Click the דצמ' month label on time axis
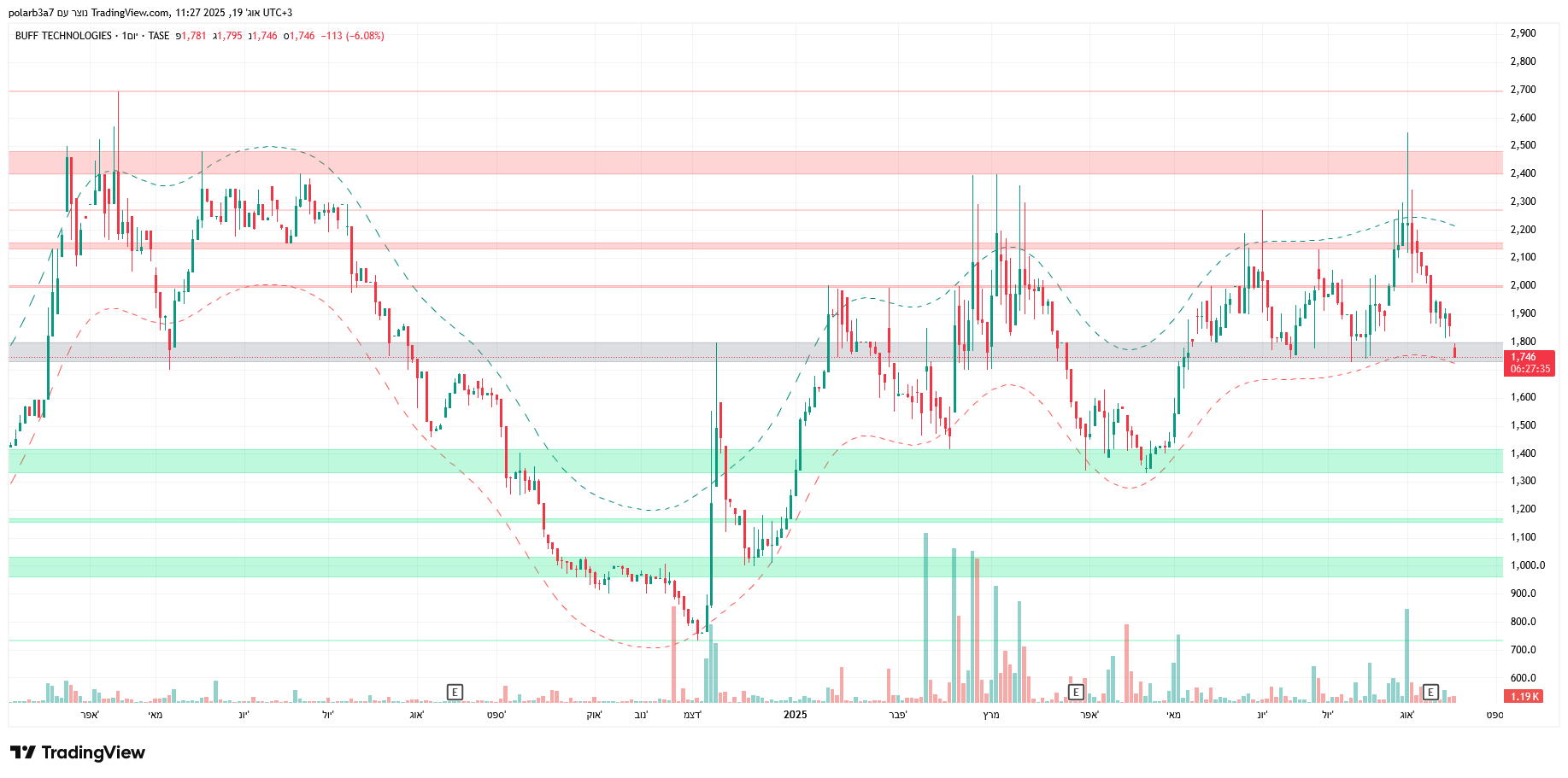The height and width of the screenshot is (778, 1568). click(x=692, y=715)
